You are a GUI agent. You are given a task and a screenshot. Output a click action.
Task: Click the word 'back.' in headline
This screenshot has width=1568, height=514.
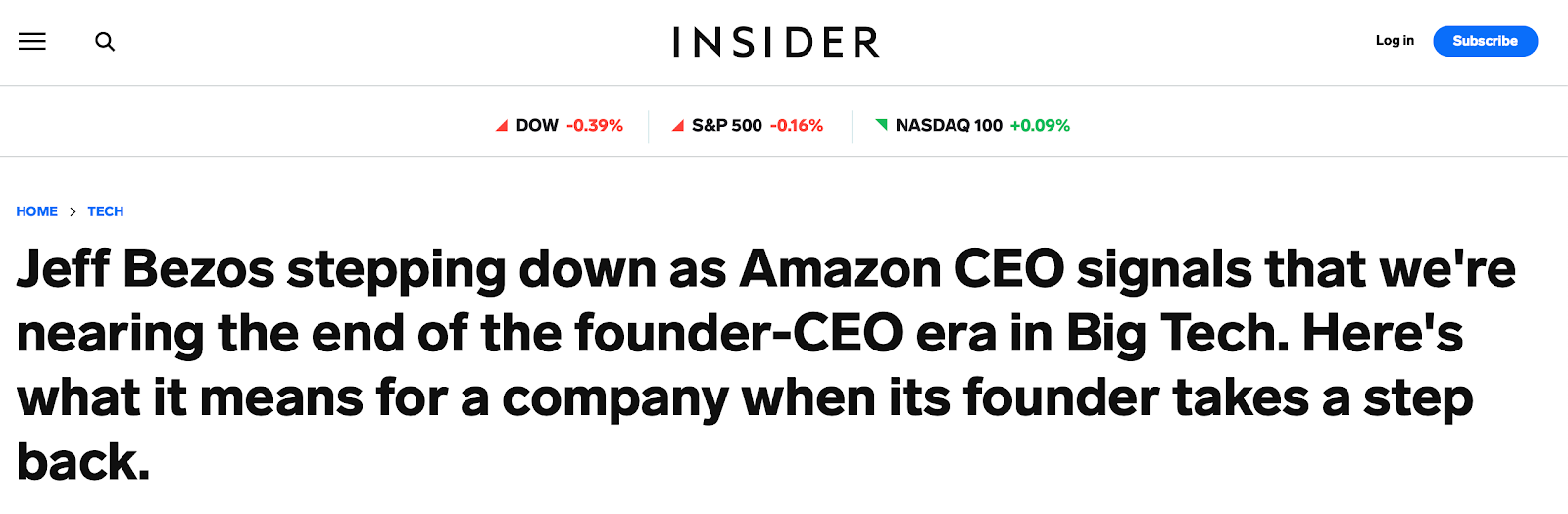[x=83, y=462]
